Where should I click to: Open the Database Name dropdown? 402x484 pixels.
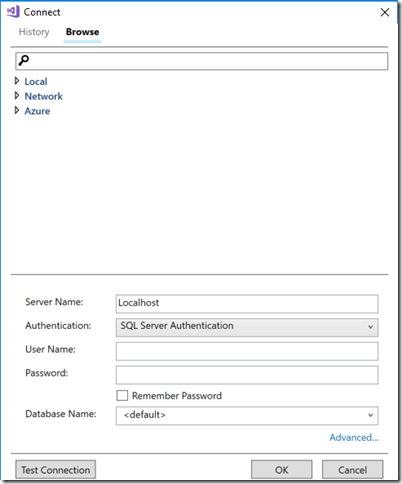247,415
